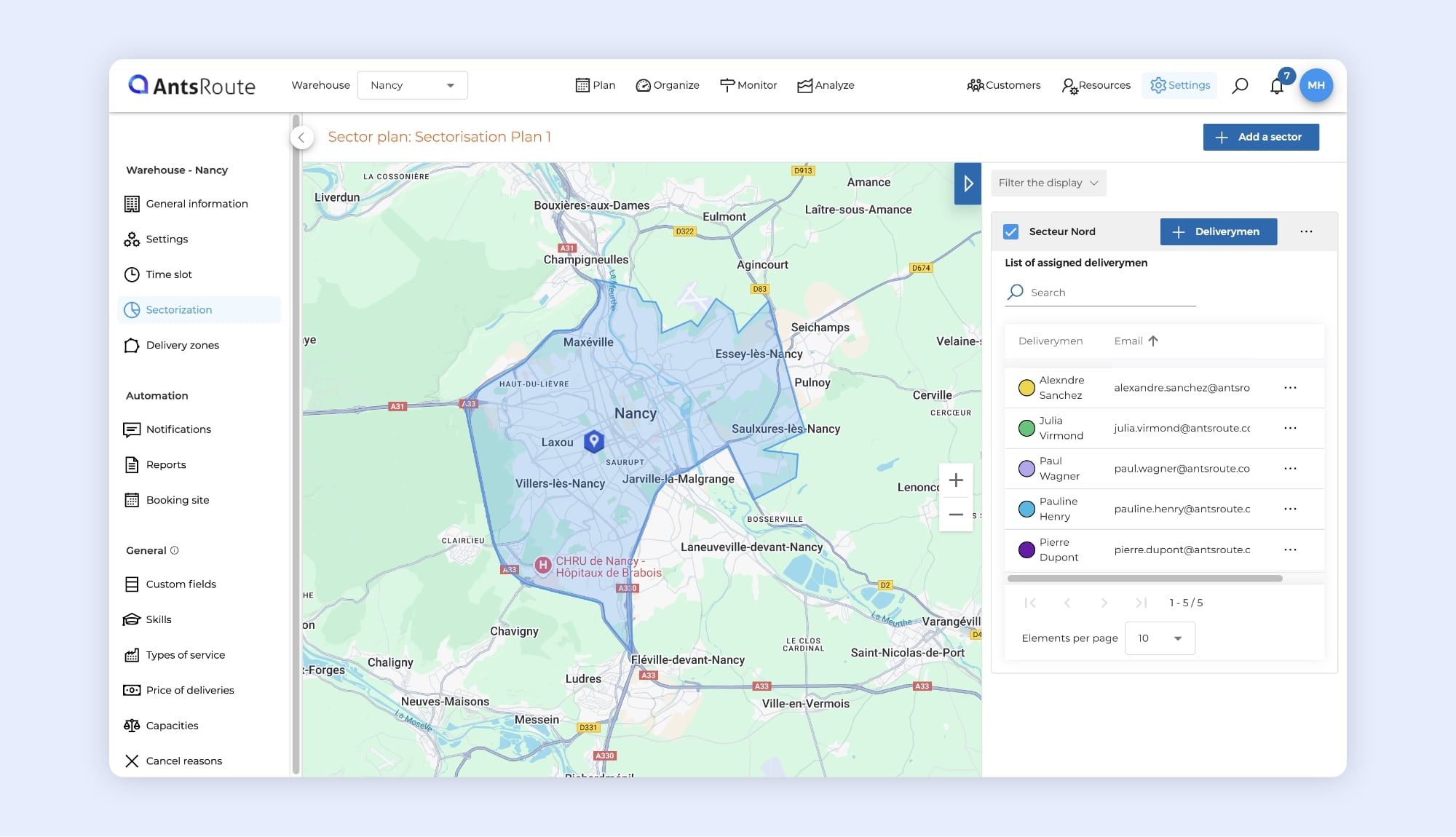
Task: Uncheck the Secteur Nord checkbox
Action: pyautogui.click(x=1010, y=231)
